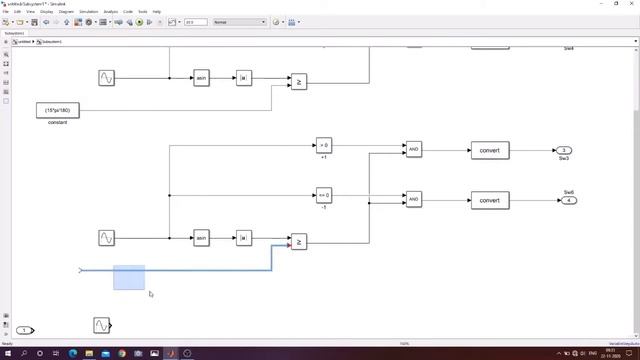Select outport 3 labeled Sw3
640x360 pixels.
tap(564, 150)
